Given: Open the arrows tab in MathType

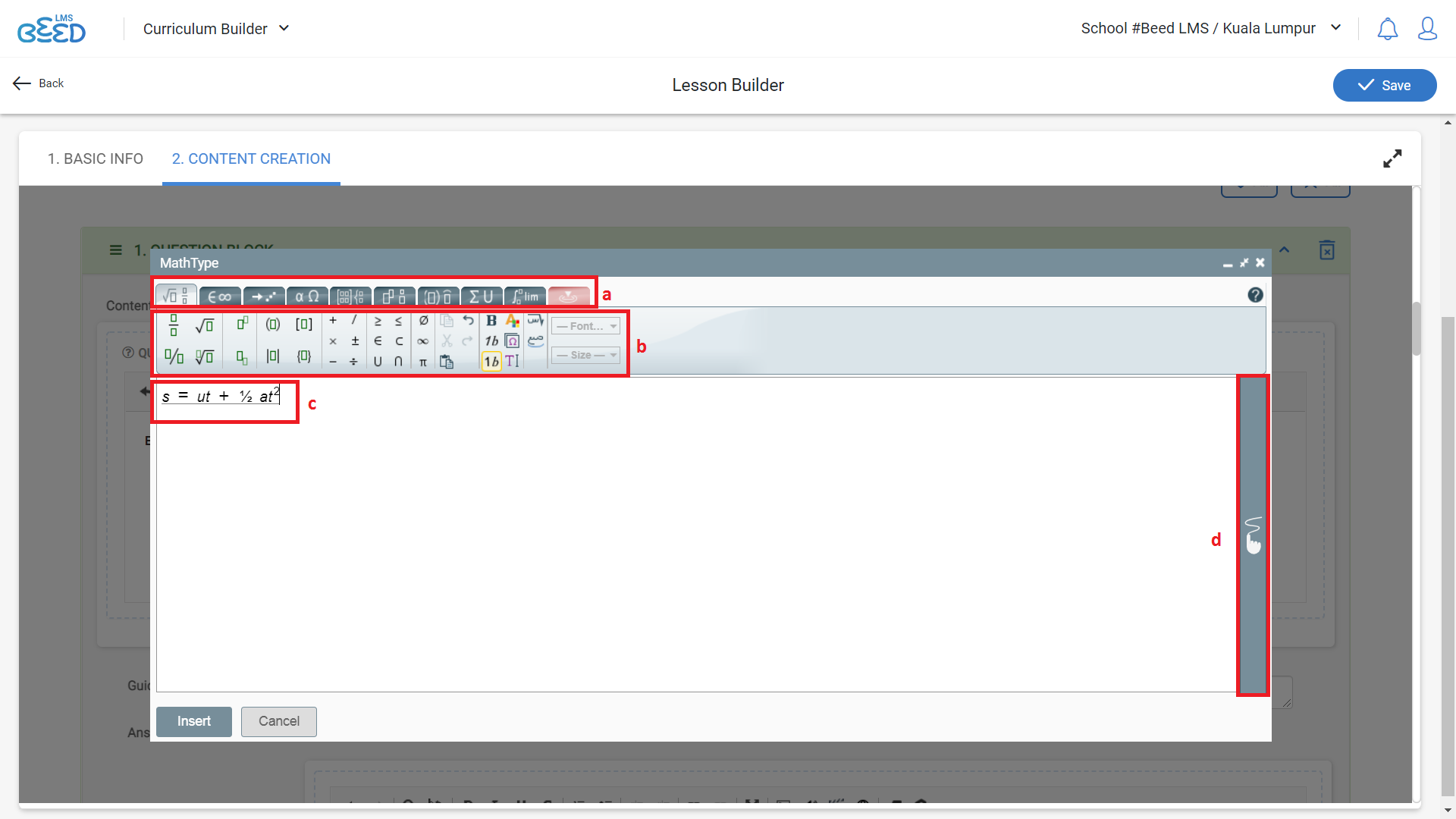Looking at the screenshot, I should coord(264,297).
